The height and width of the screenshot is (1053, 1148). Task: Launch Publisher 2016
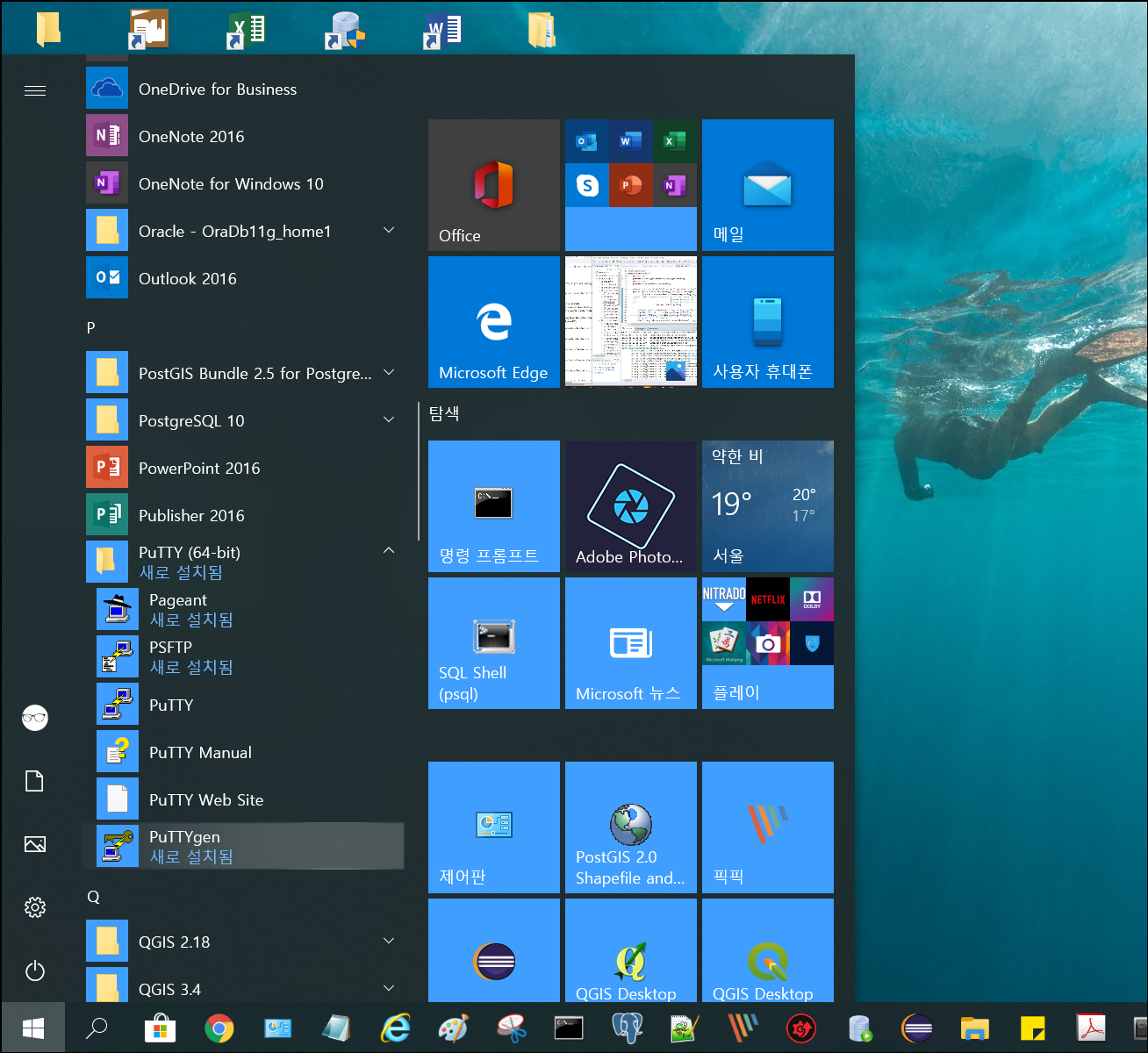click(x=244, y=515)
